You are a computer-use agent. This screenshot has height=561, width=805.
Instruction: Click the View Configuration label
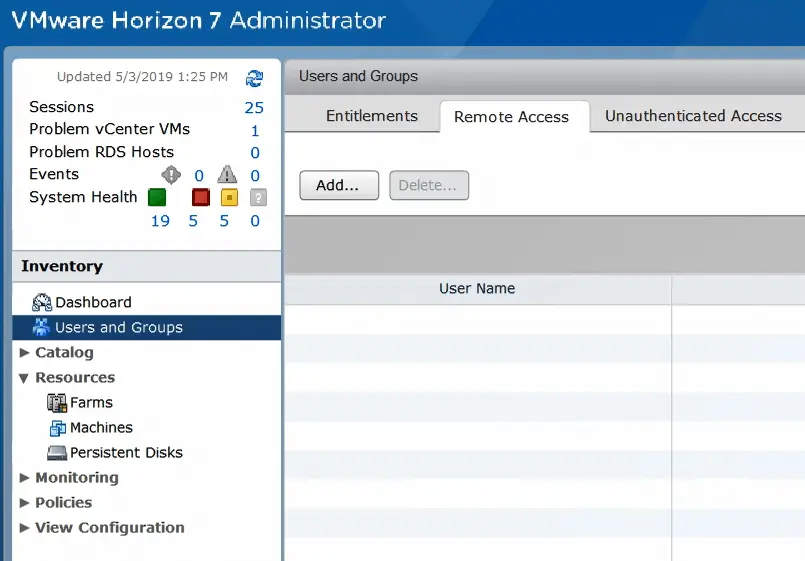pyautogui.click(x=110, y=528)
